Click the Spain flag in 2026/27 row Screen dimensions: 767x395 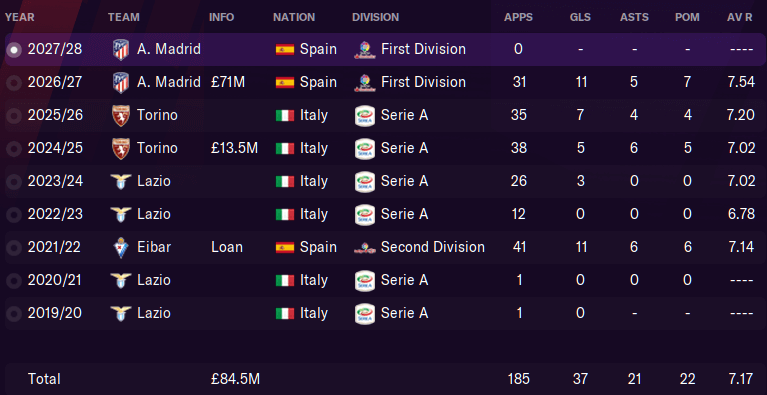tap(285, 82)
